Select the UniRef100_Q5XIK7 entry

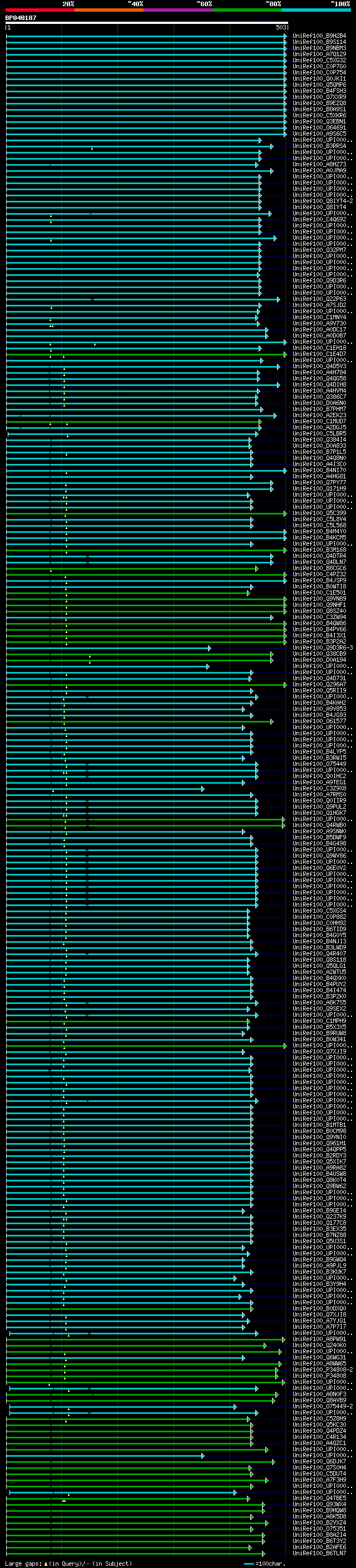(x=319, y=1162)
